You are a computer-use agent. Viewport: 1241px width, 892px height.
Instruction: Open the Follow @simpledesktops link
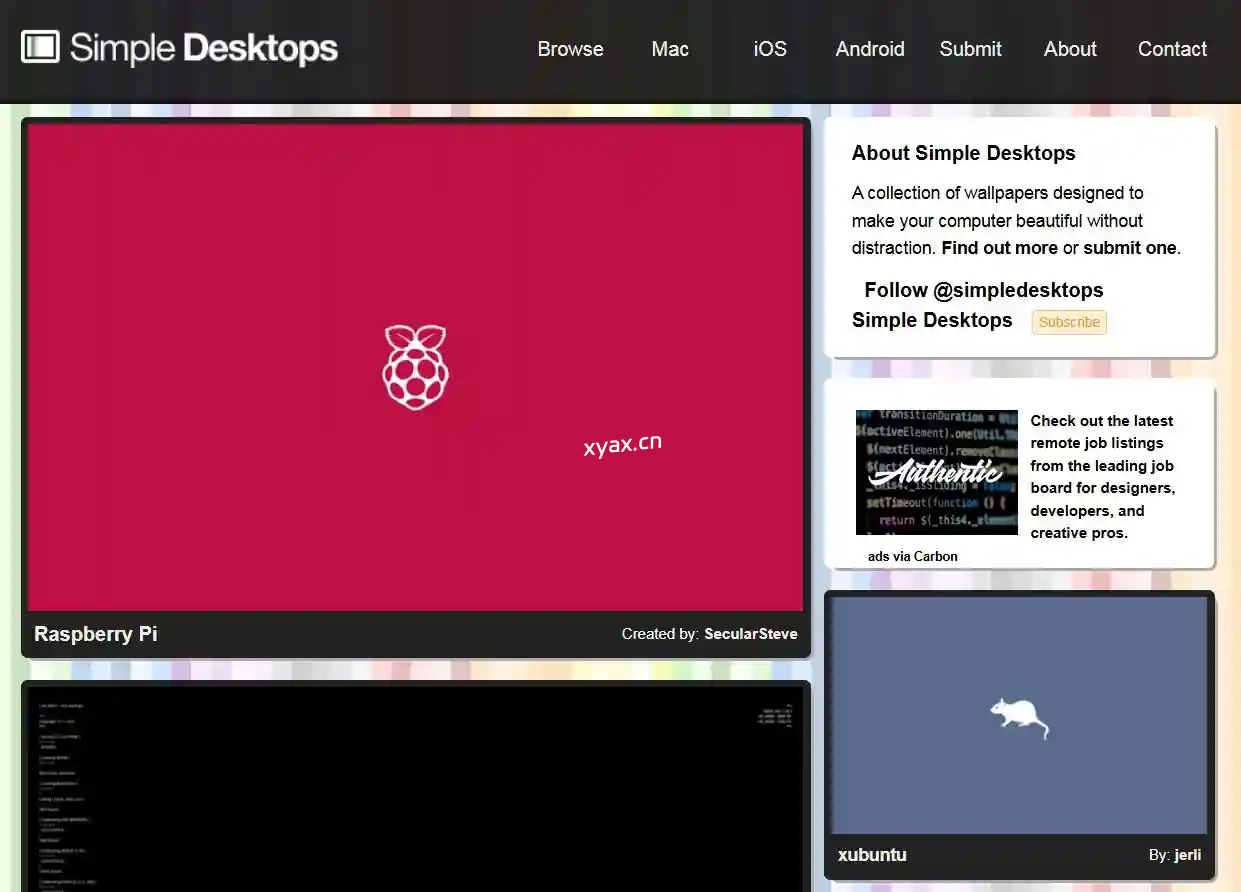(x=983, y=290)
